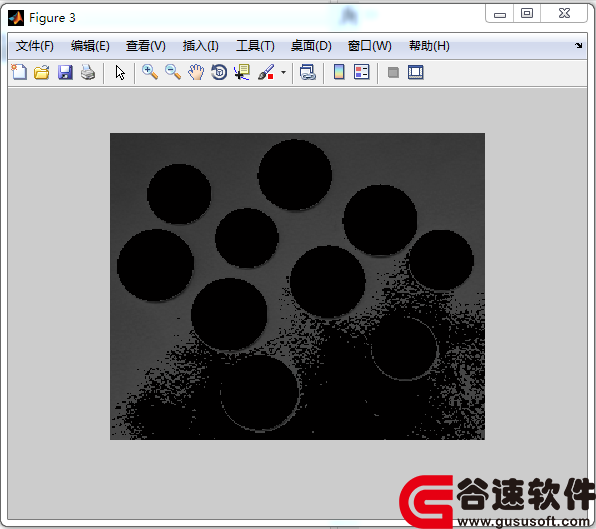Select the Pan hand tool
596x529 pixels.
tap(196, 72)
